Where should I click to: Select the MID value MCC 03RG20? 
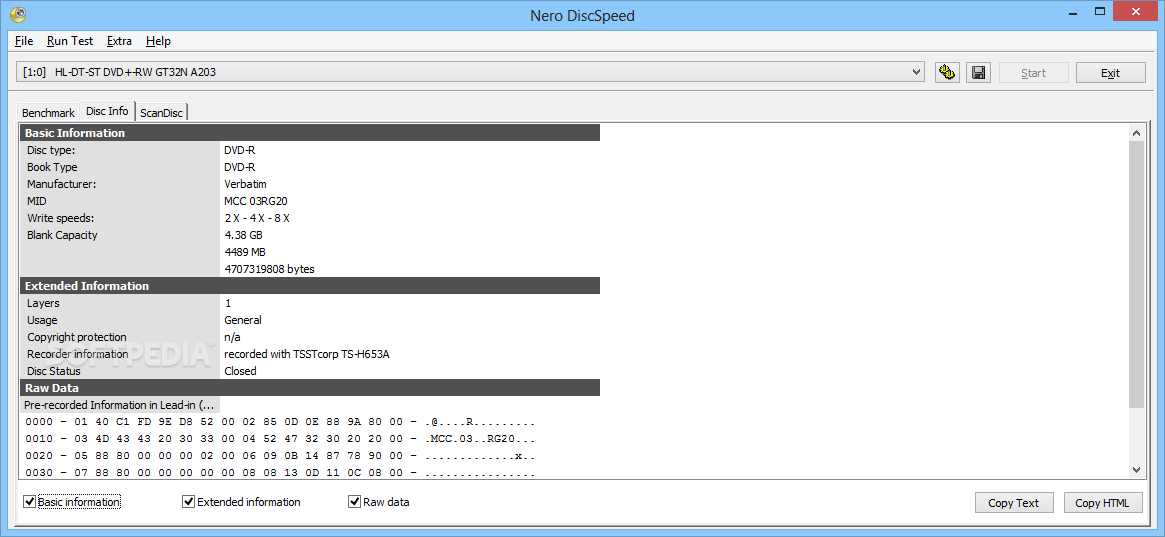click(257, 201)
